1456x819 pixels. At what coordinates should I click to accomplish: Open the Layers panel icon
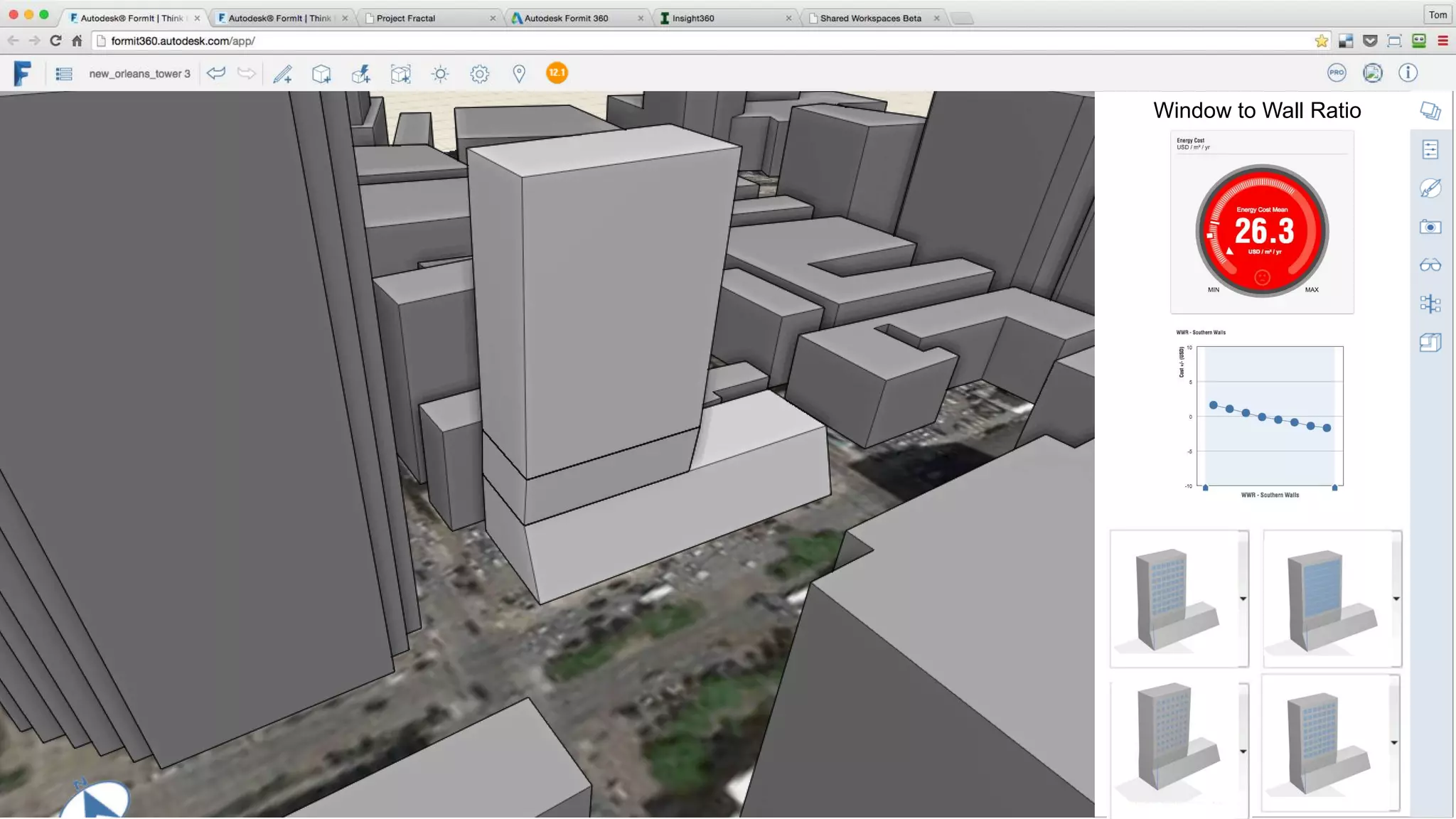[x=1430, y=111]
